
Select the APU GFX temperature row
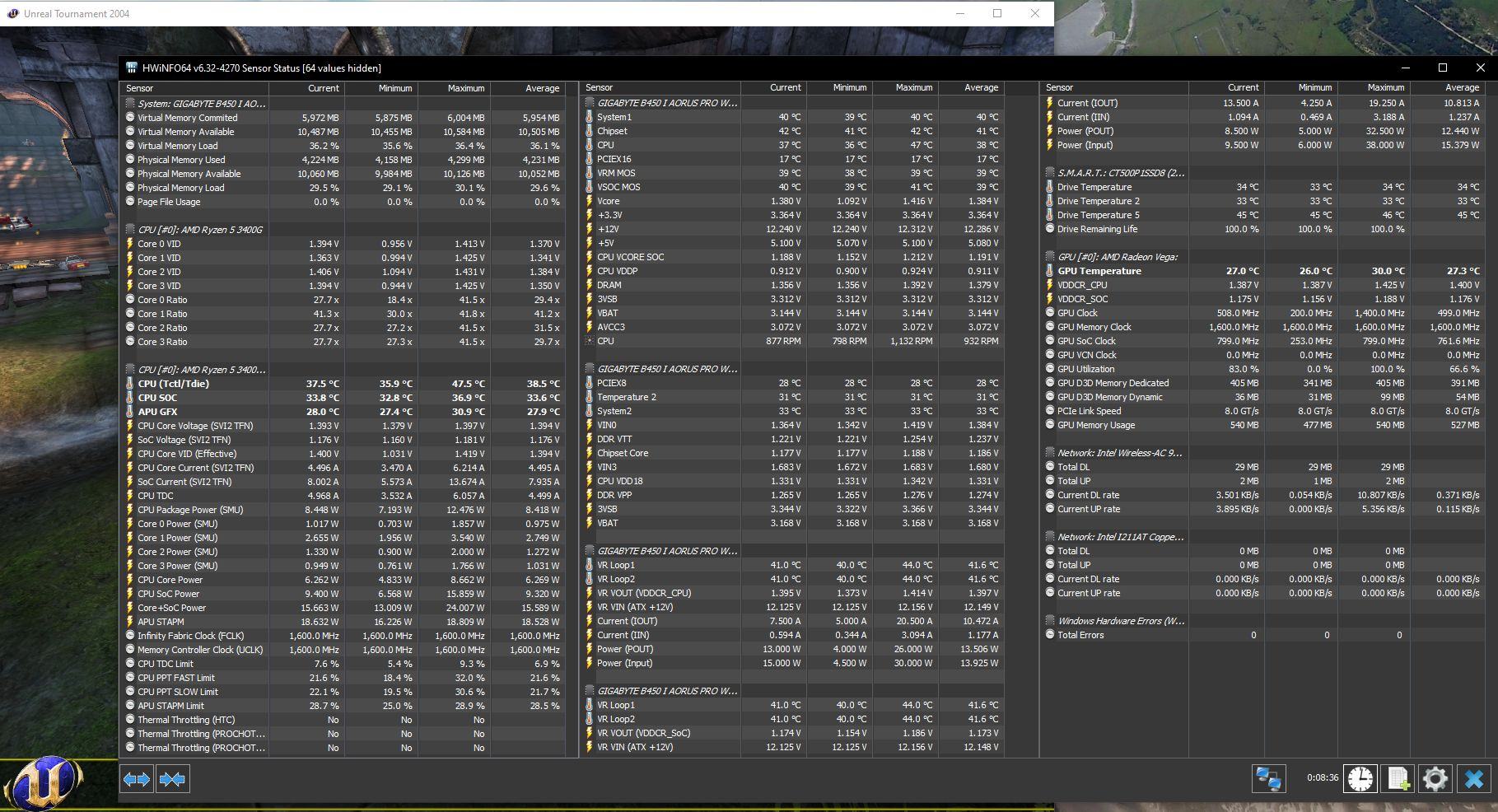[x=343, y=412]
